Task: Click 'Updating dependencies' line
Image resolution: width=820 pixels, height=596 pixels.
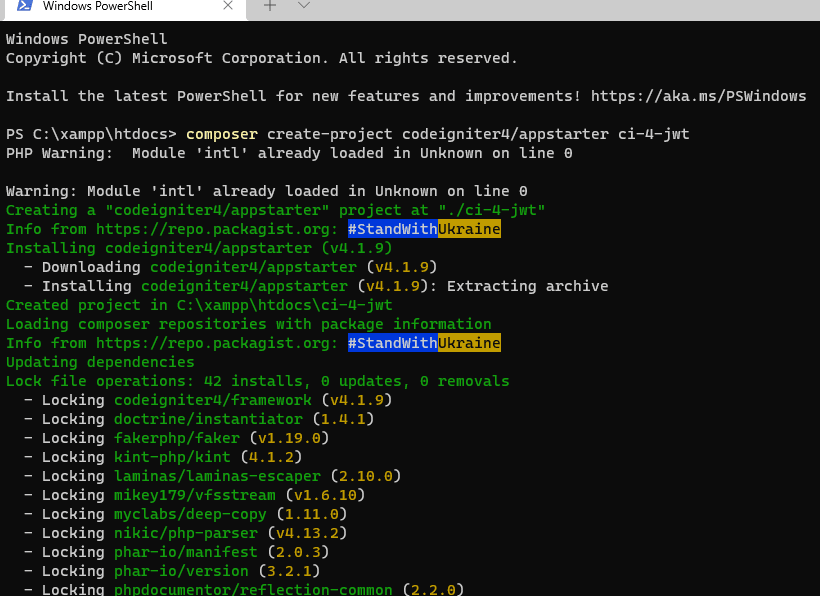Action: click(x=100, y=362)
